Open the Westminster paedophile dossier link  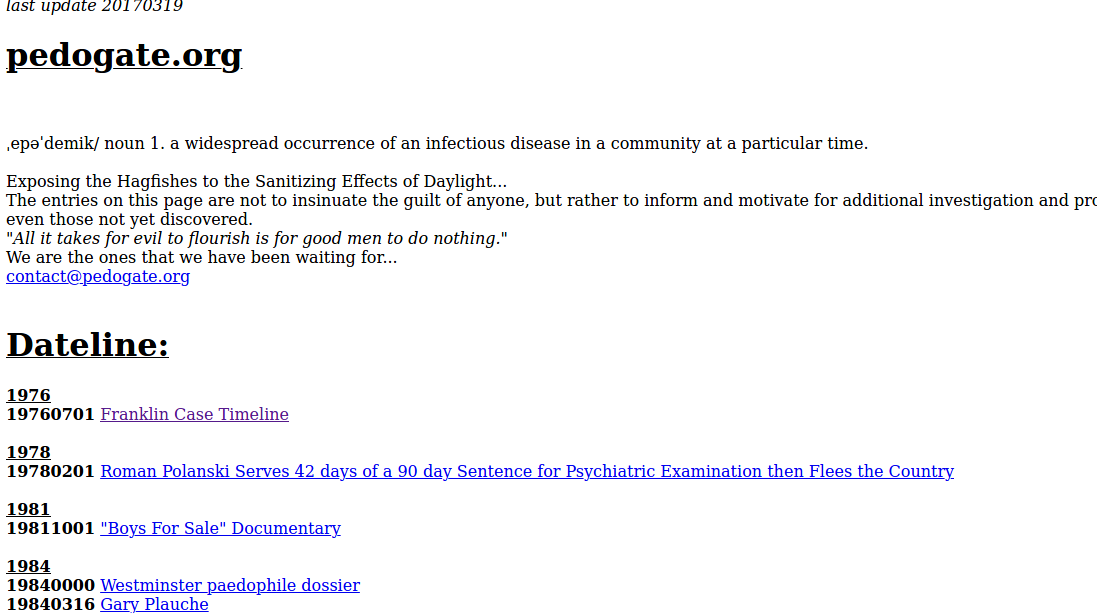coord(230,585)
